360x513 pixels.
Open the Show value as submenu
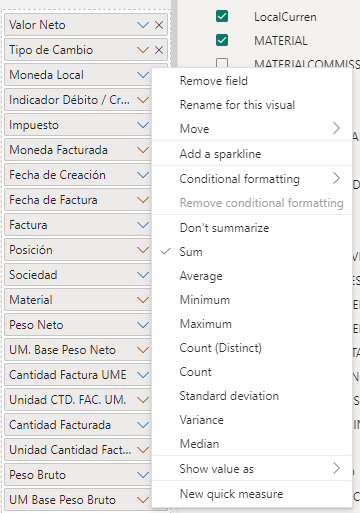point(252,469)
